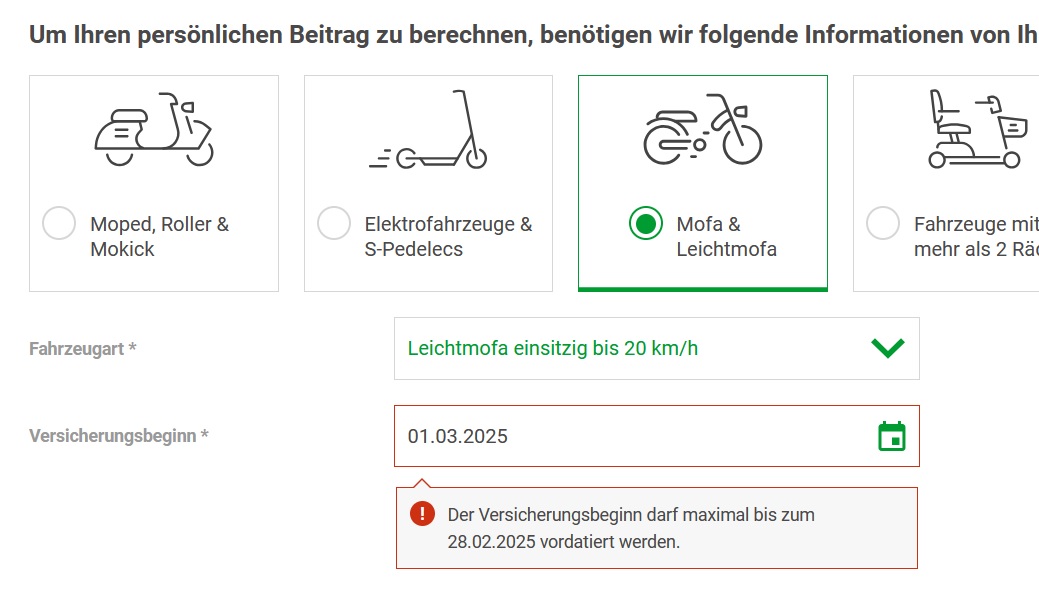The image size is (1039, 599).
Task: Click the Versicherungsbeginn field label
Action: click(119, 436)
